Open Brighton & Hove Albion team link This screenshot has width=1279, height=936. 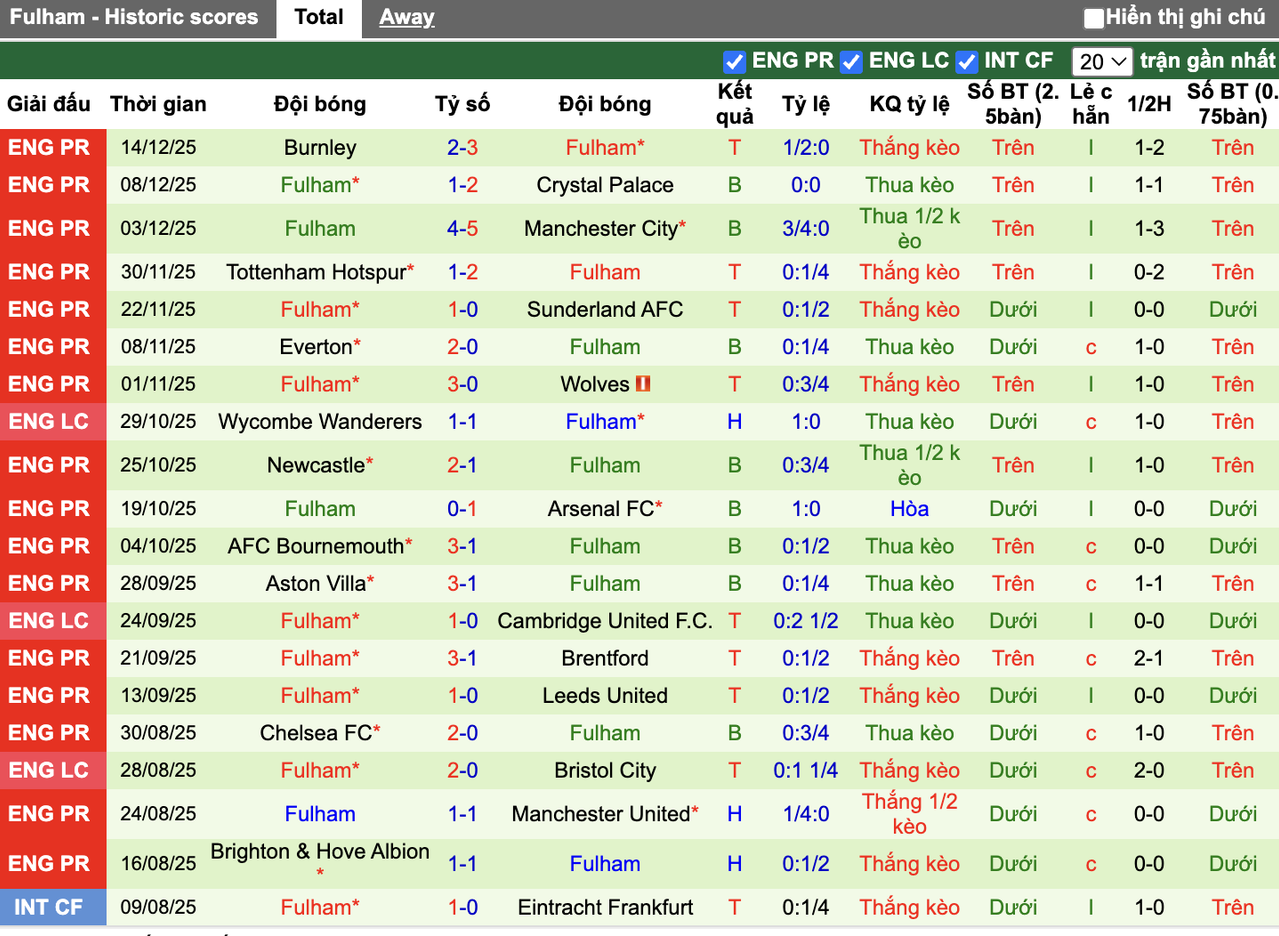(x=320, y=852)
